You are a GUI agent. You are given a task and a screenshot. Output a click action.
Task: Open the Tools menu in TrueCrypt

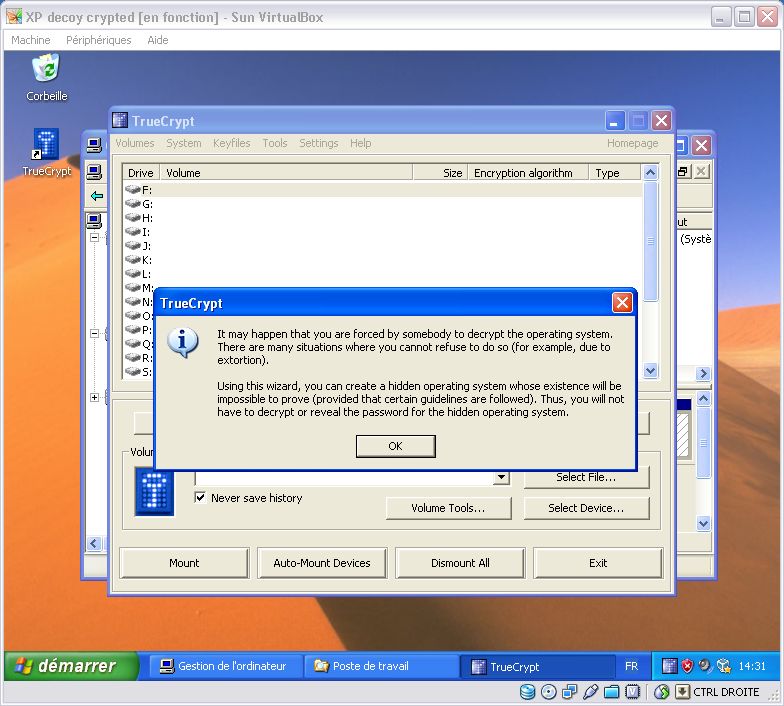coord(274,143)
